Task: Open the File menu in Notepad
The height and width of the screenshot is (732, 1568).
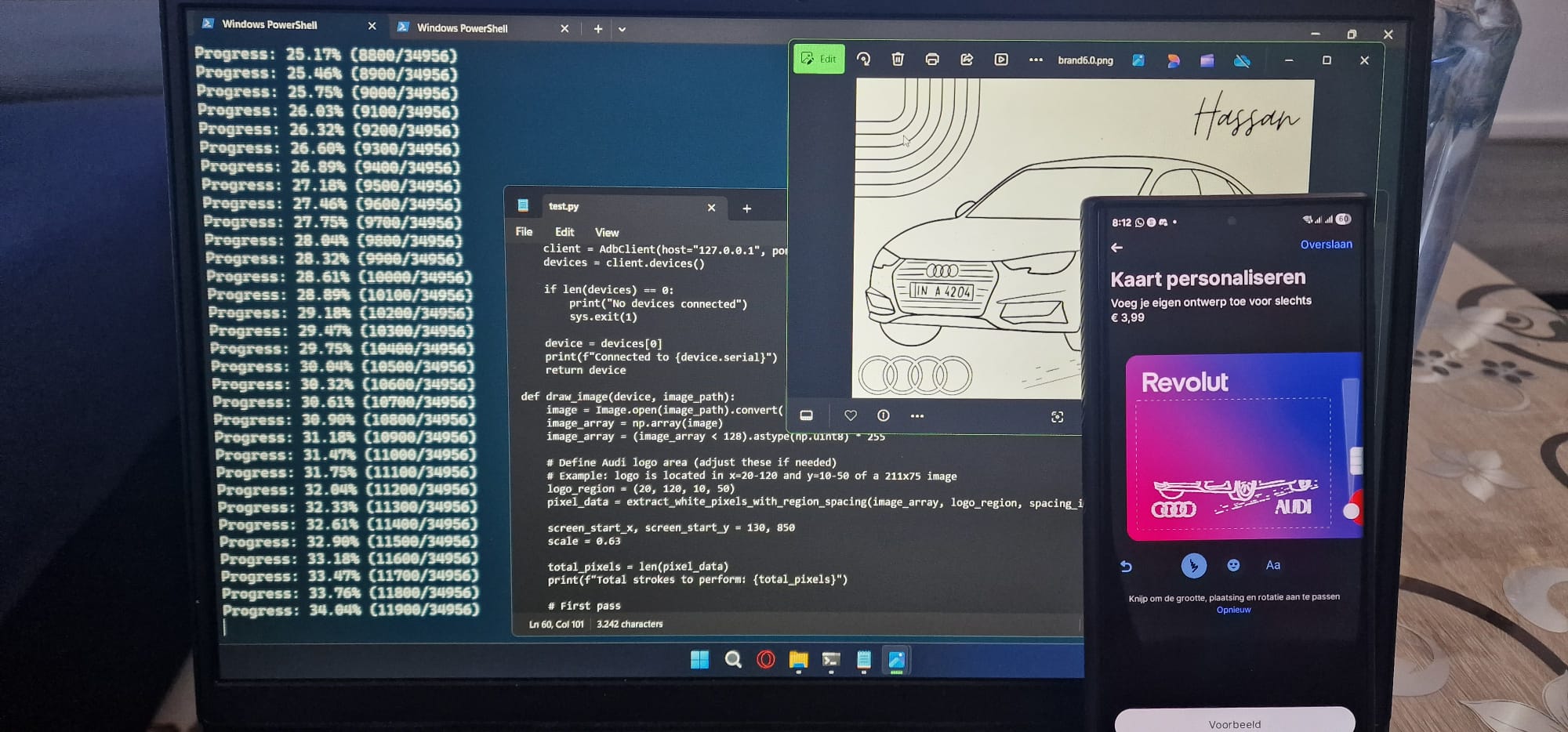Action: [524, 232]
